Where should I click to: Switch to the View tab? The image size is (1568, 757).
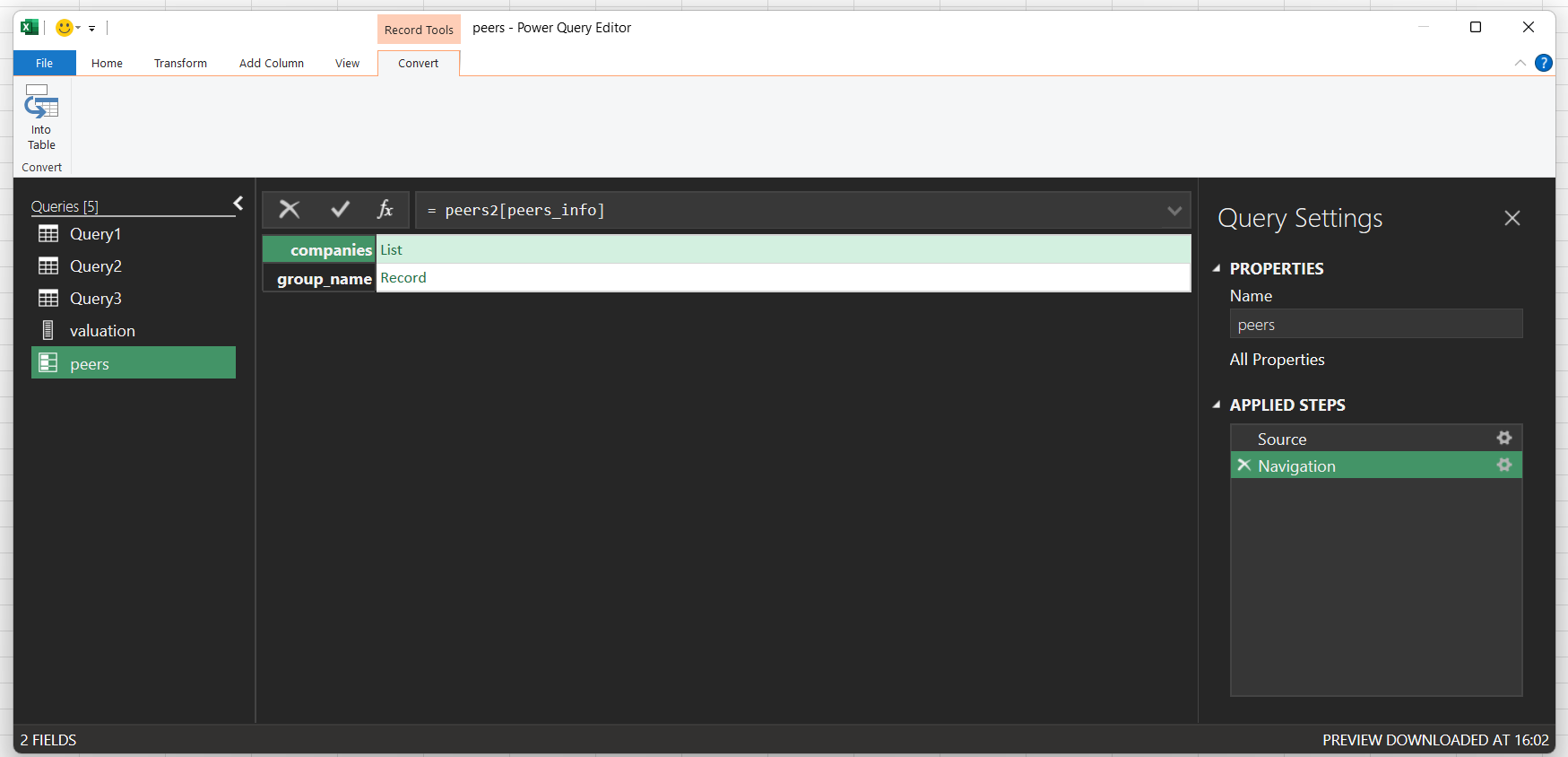pos(347,63)
